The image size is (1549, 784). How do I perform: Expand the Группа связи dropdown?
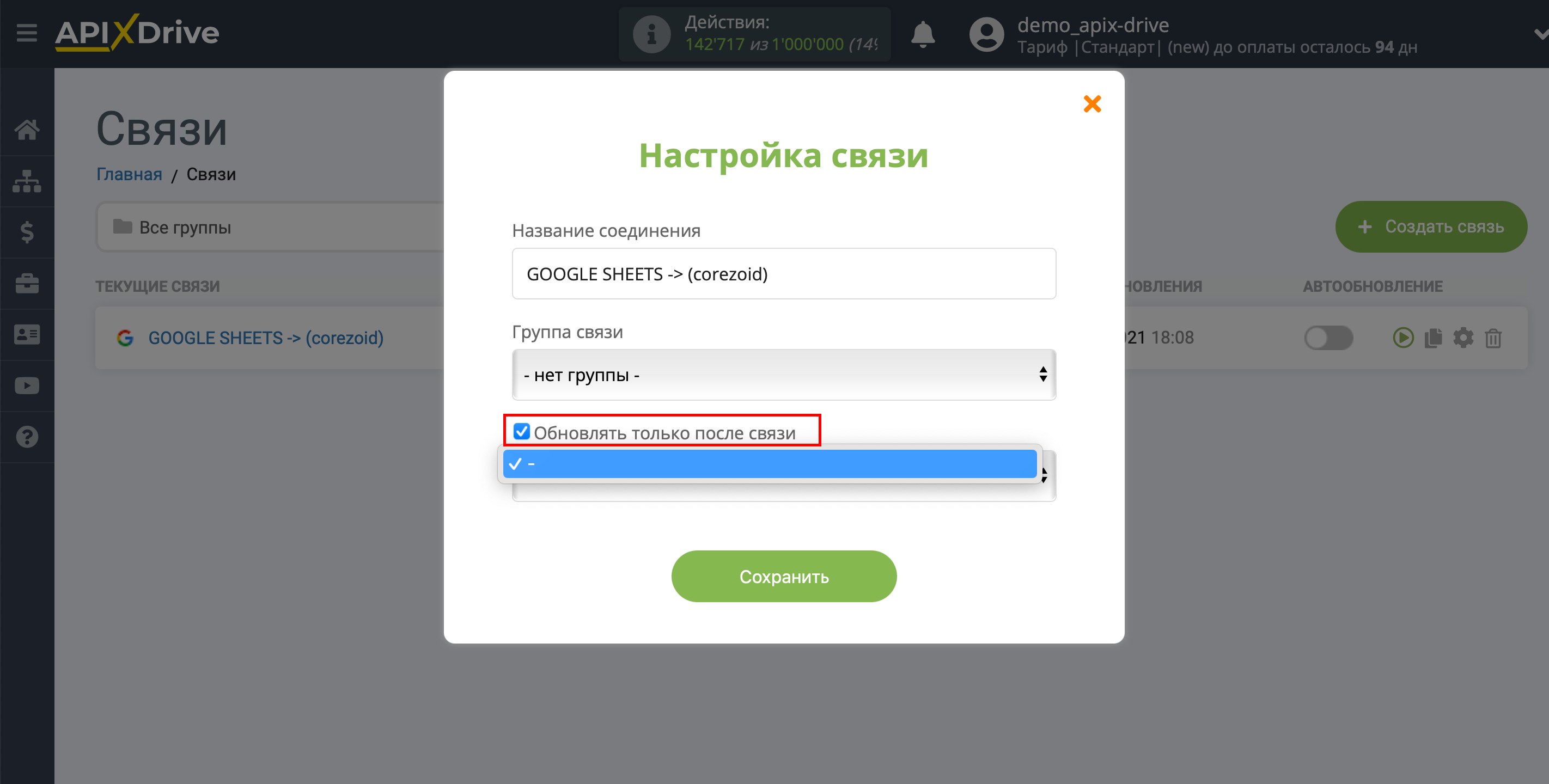(783, 375)
